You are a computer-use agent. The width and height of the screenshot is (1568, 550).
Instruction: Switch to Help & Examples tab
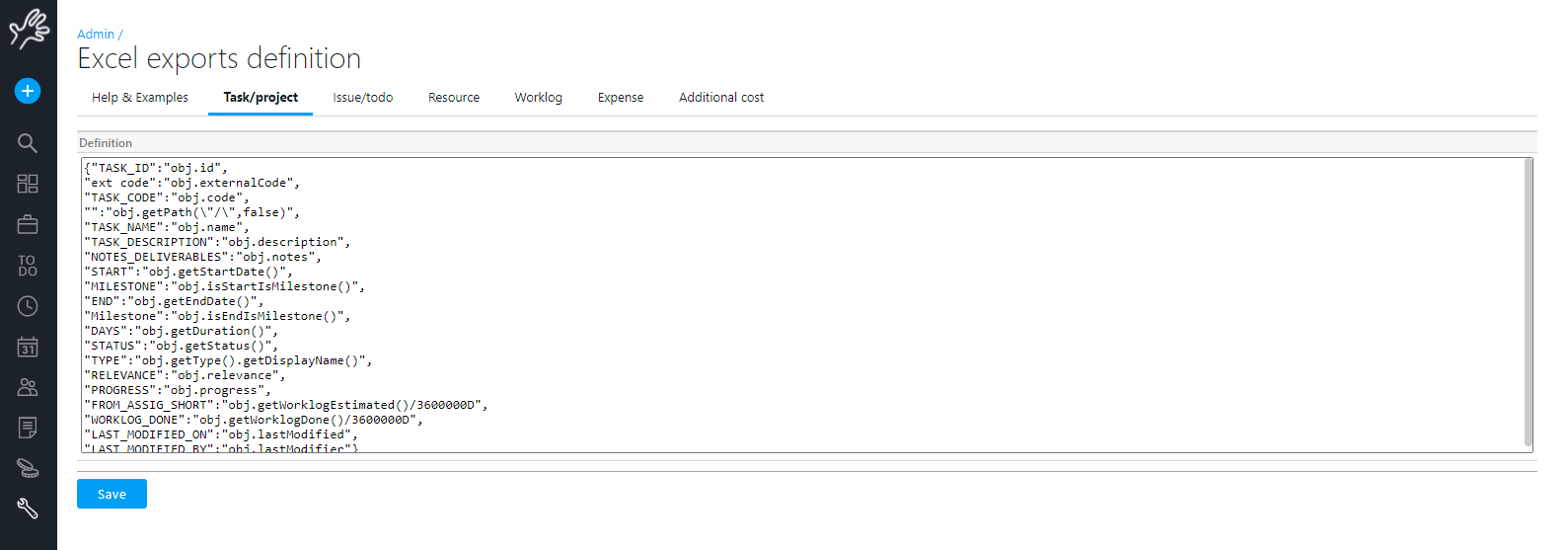click(140, 98)
